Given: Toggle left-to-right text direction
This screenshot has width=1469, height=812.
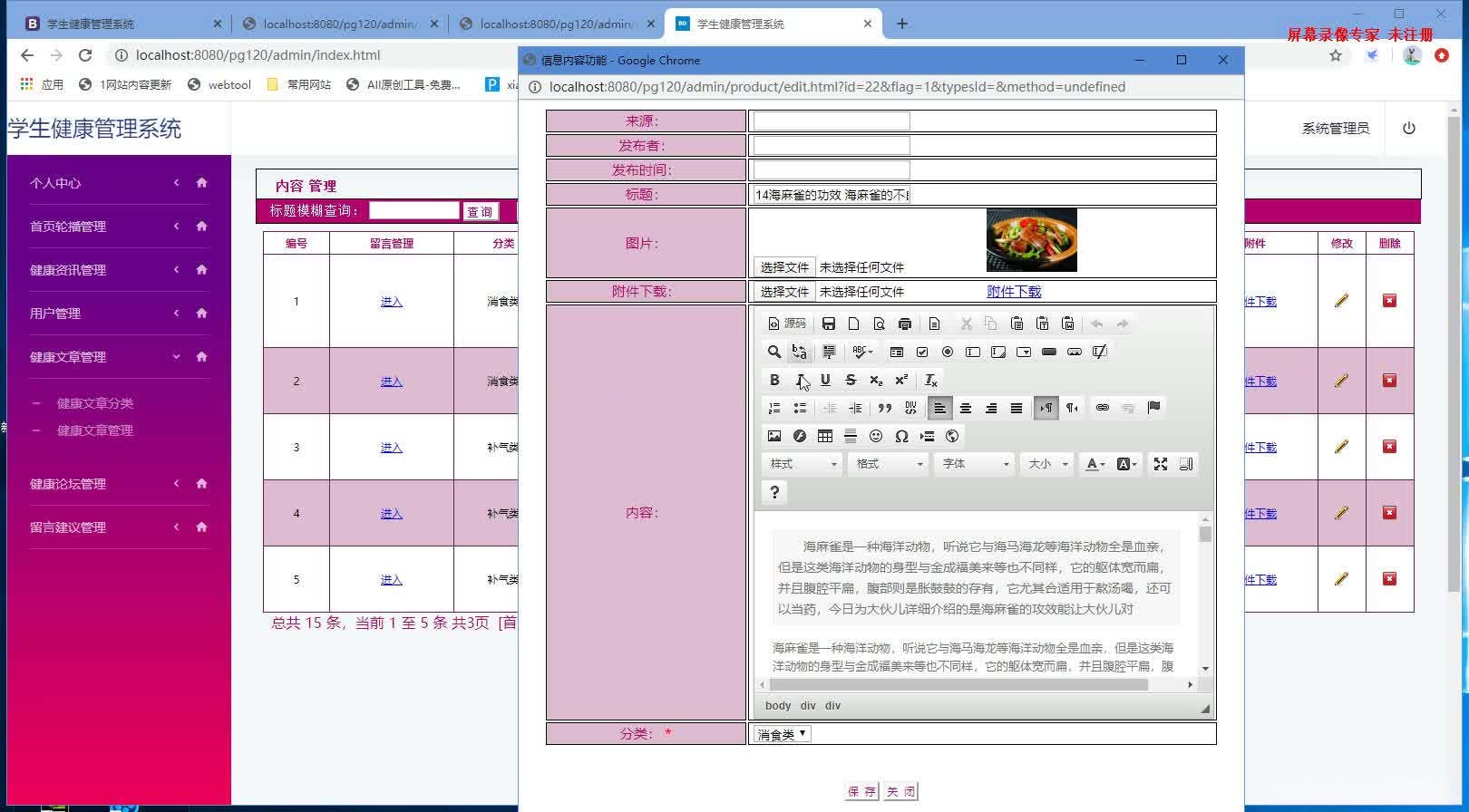Looking at the screenshot, I should [1046, 408].
